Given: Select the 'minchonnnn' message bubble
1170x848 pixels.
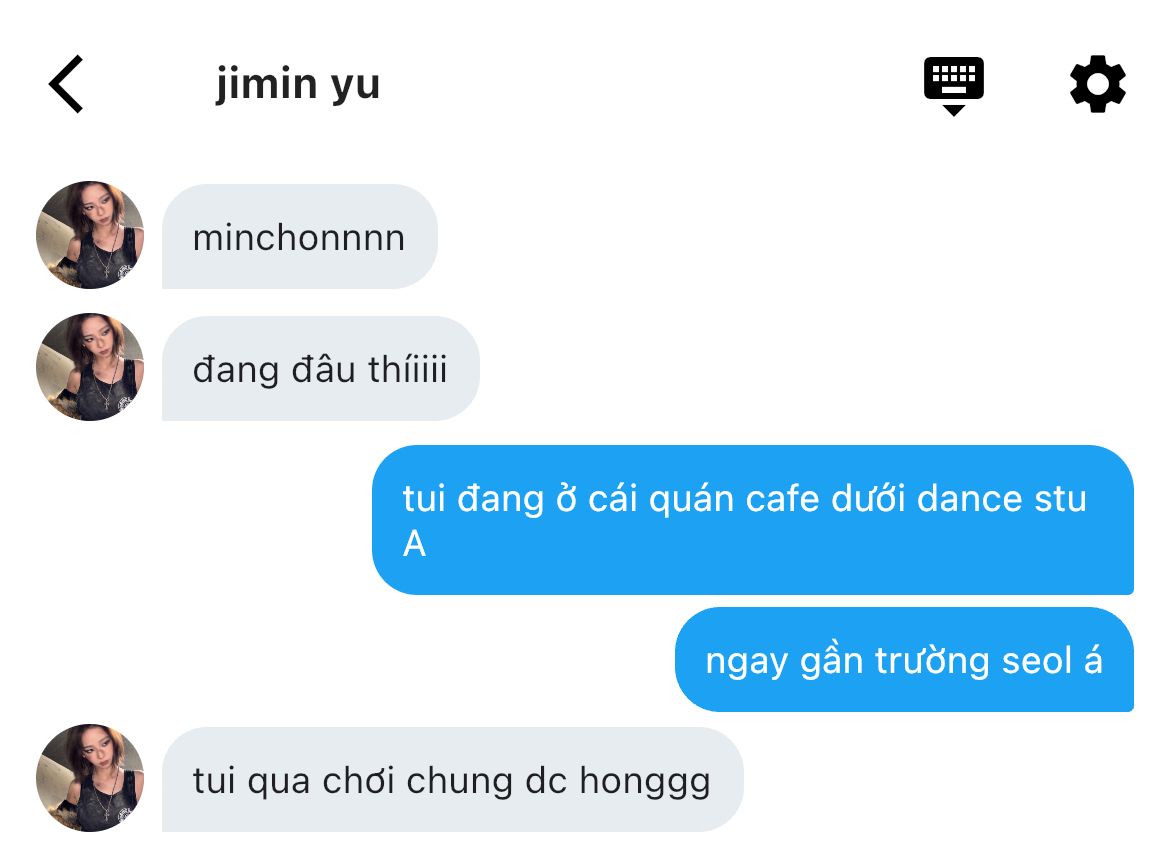Looking at the screenshot, I should point(299,237).
